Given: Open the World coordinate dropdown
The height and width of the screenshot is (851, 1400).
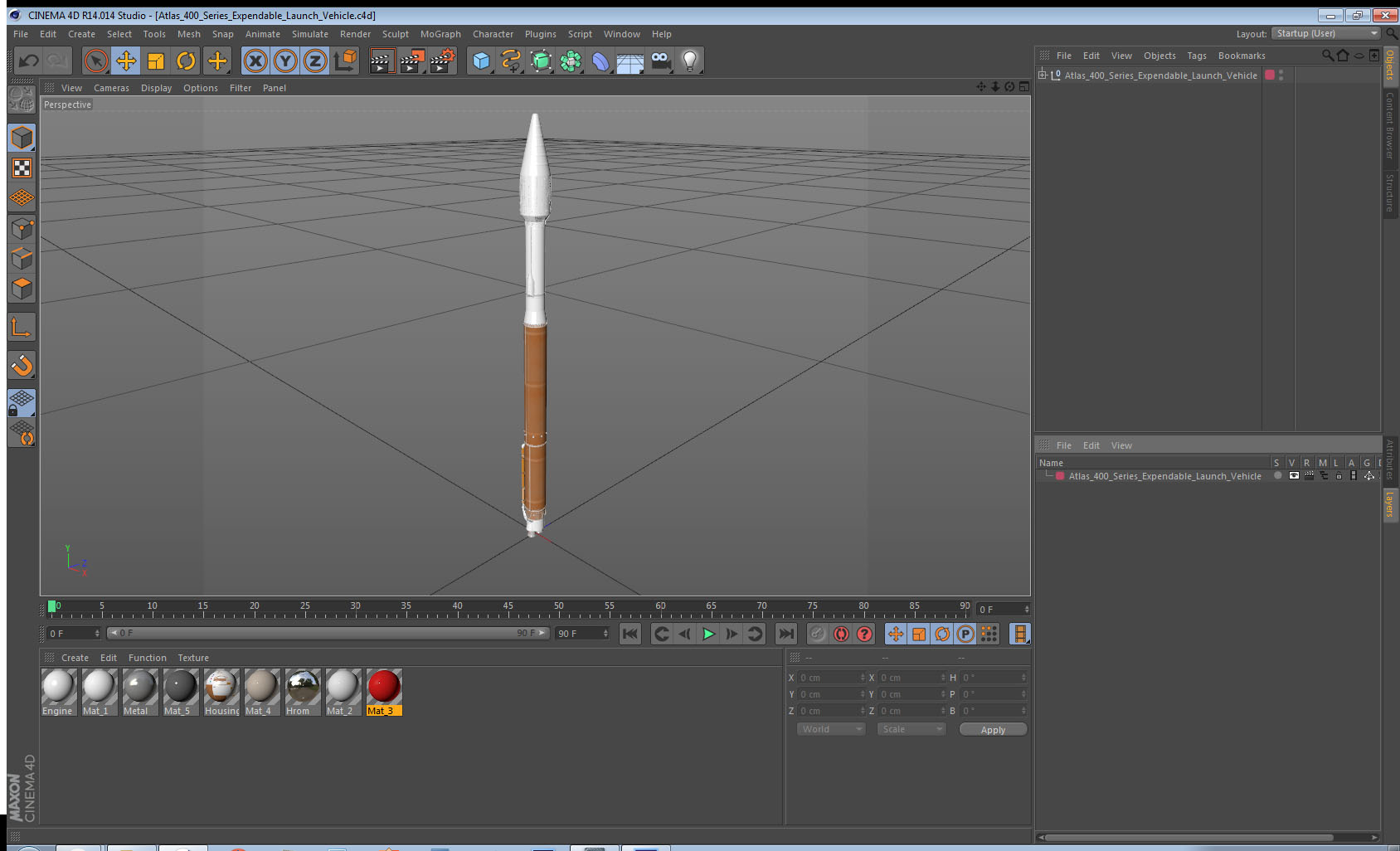Looking at the screenshot, I should tap(831, 729).
